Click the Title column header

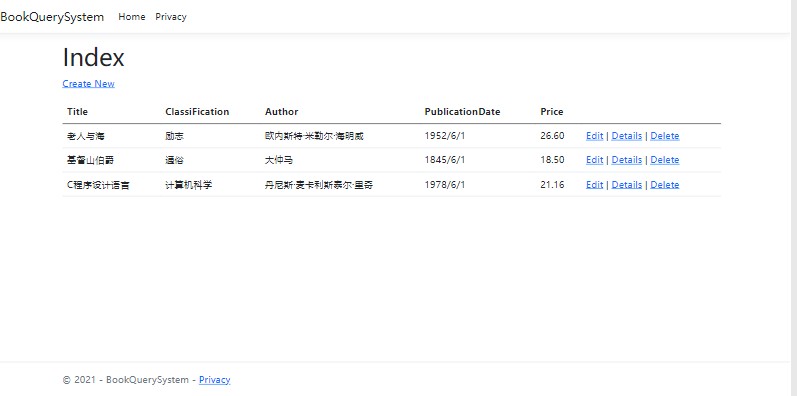(x=77, y=112)
